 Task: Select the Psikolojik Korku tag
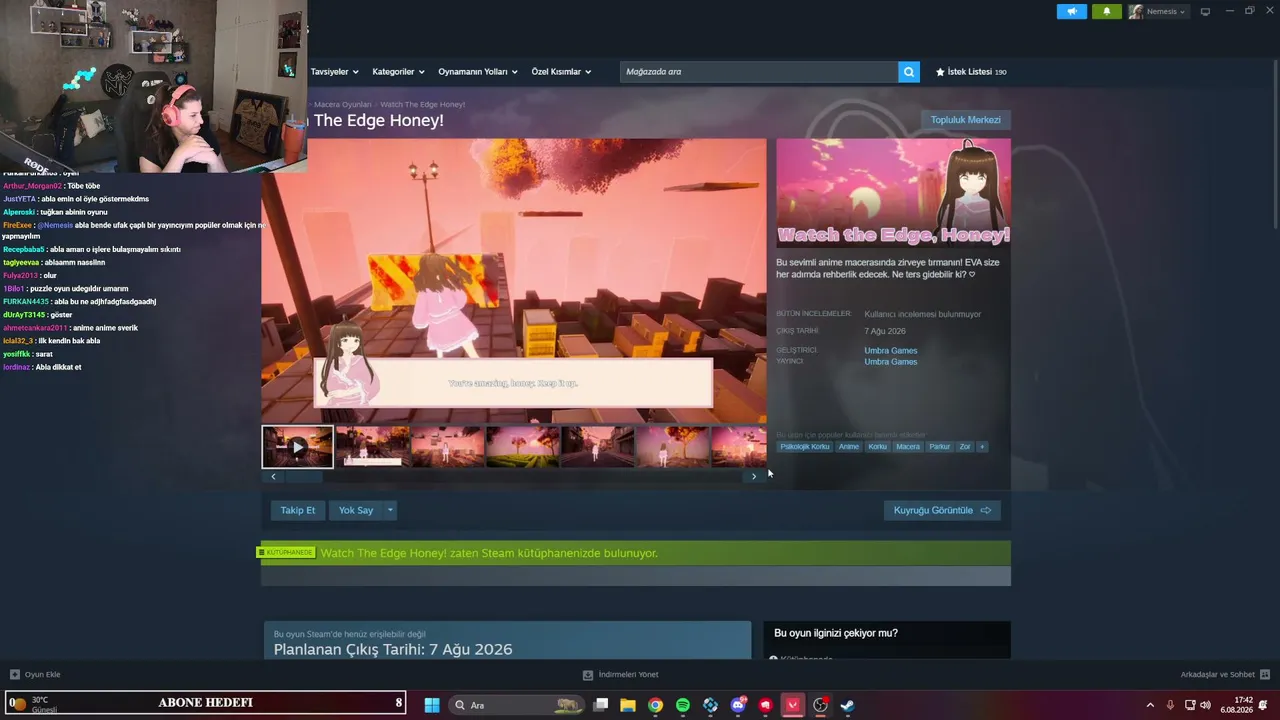805,447
